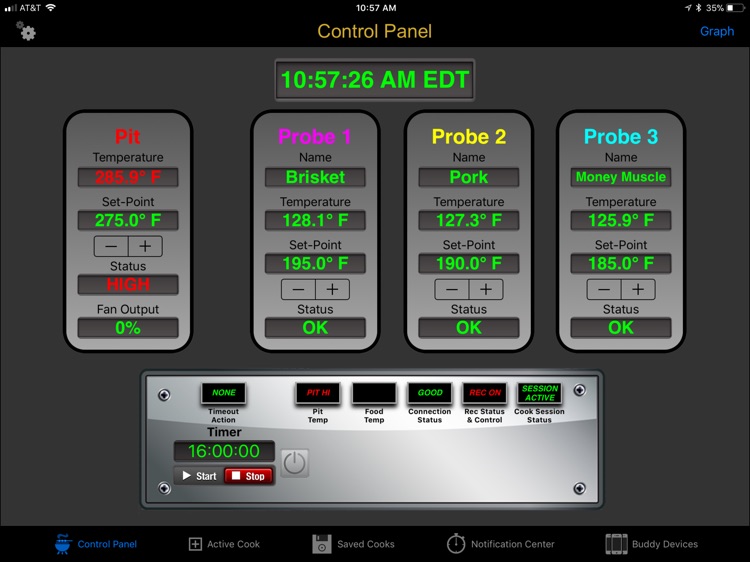Open the Buddy Devices tab
Viewport: 750px width, 562px height.
click(651, 544)
